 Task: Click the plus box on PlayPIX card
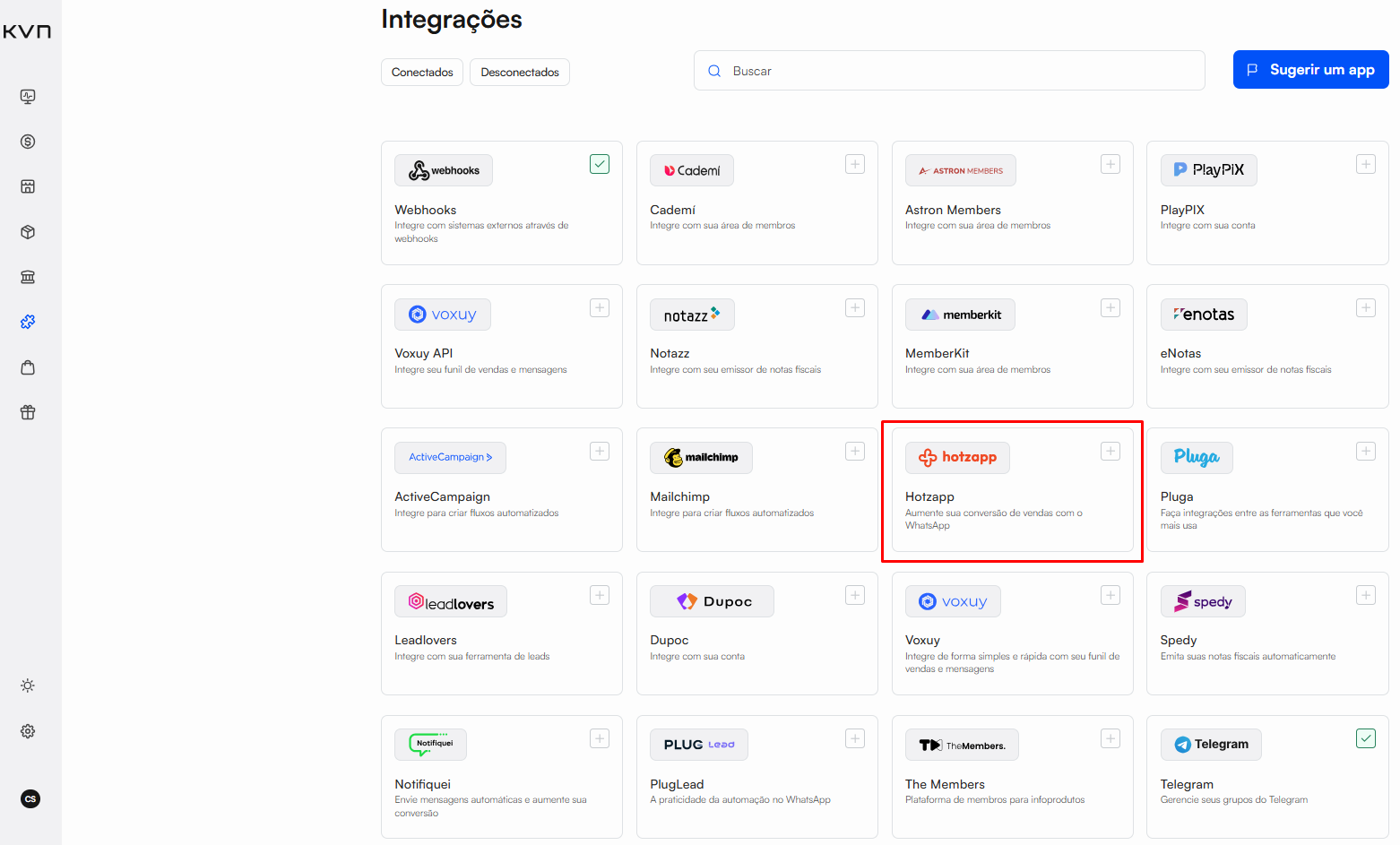(1365, 164)
